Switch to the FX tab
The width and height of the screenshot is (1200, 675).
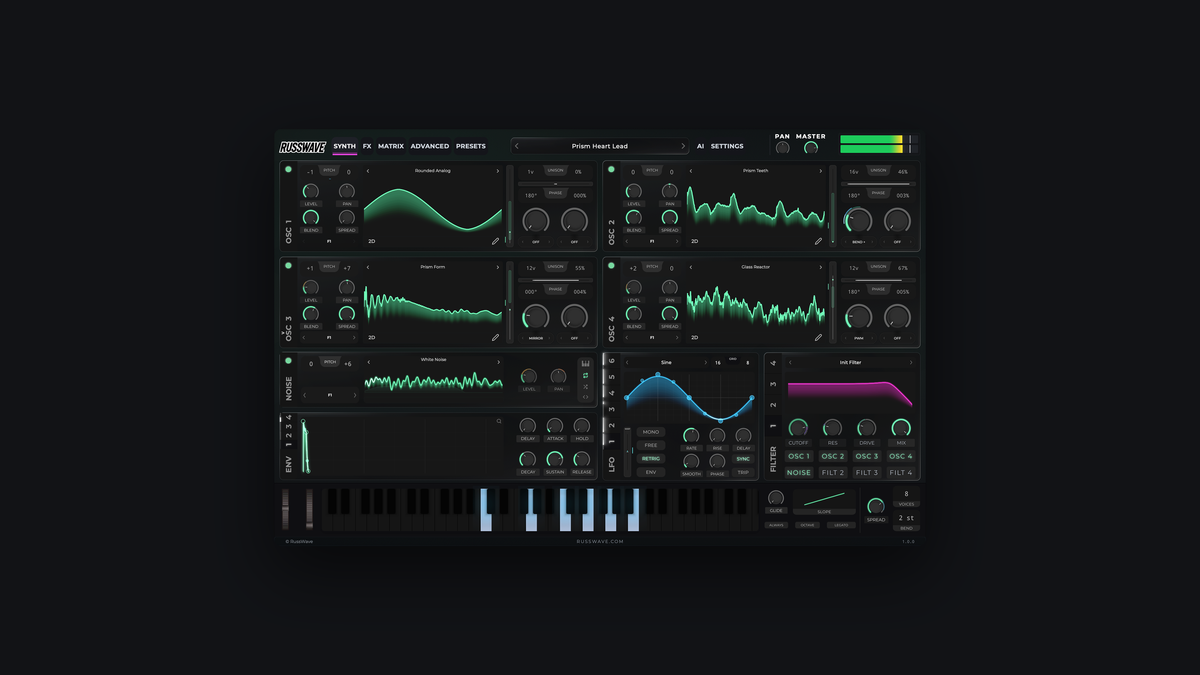[x=367, y=146]
